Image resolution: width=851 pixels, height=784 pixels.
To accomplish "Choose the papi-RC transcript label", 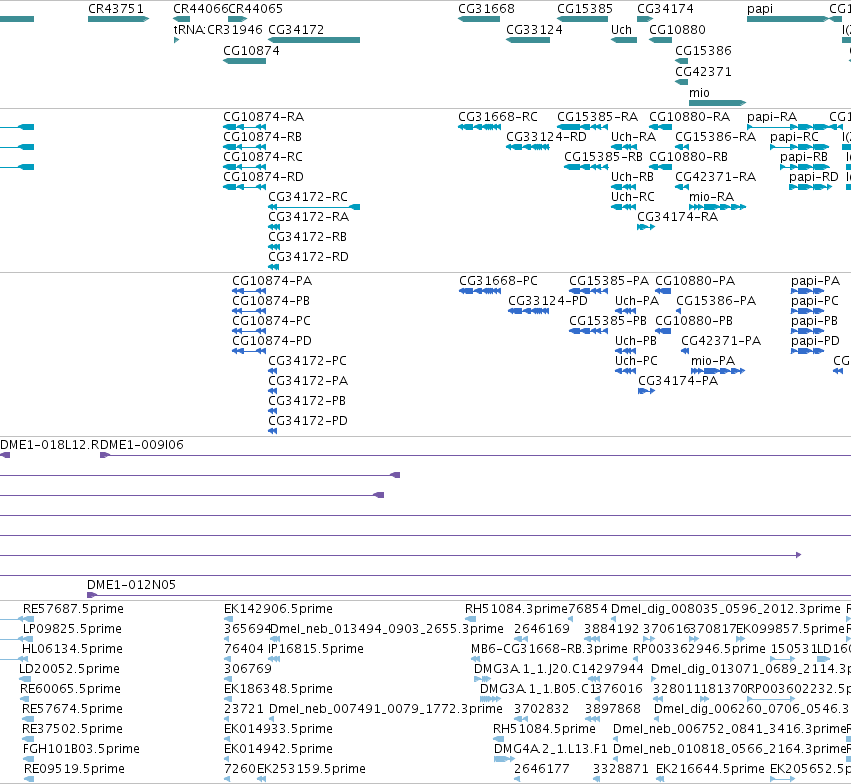I will tap(795, 137).
